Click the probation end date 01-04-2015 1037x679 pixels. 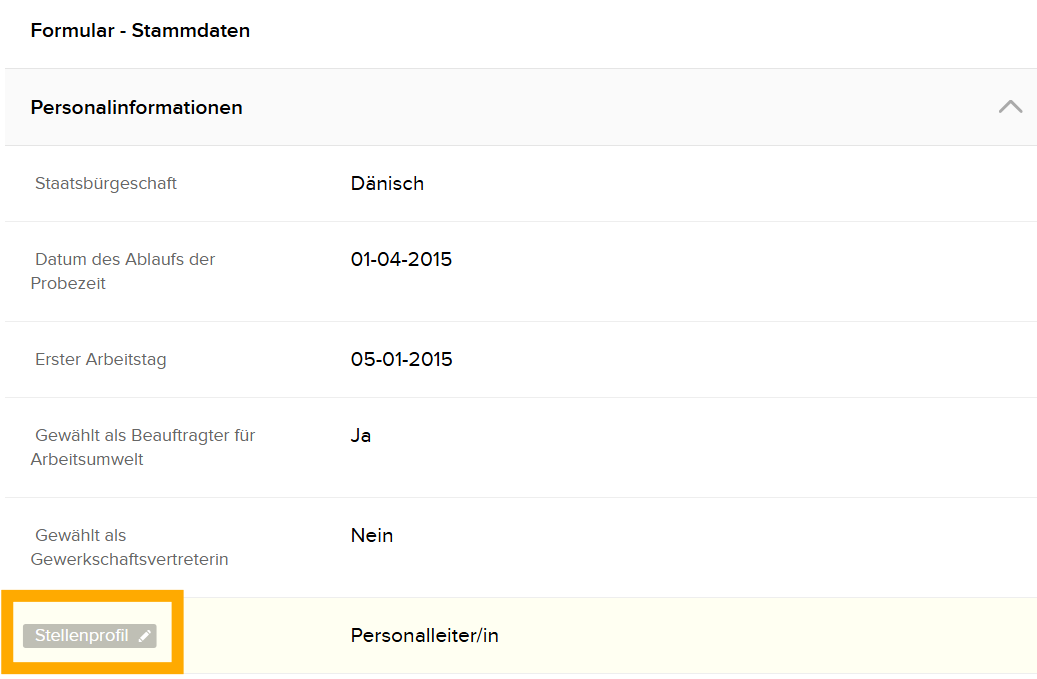[x=401, y=259]
